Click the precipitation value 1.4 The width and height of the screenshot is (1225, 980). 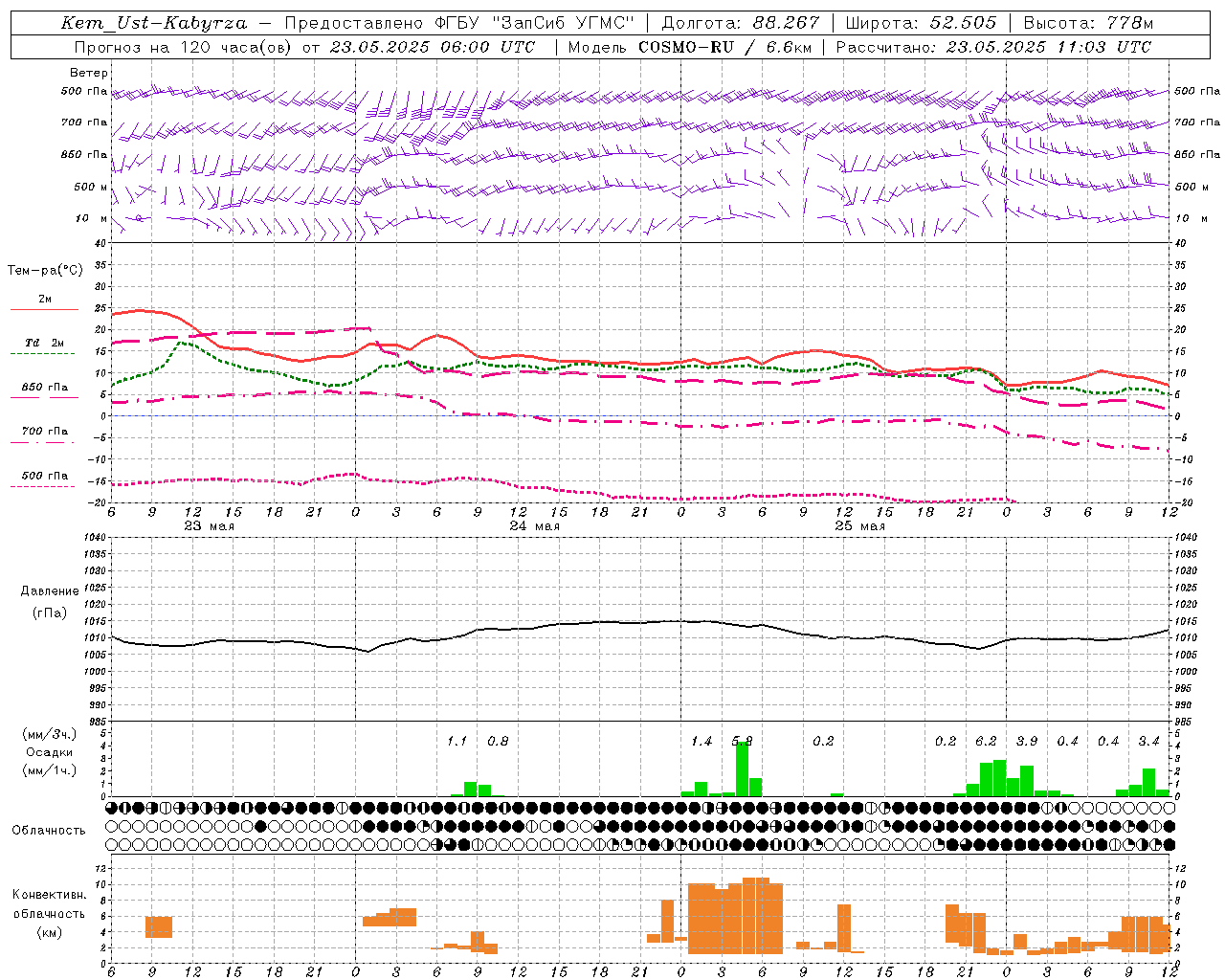click(702, 741)
